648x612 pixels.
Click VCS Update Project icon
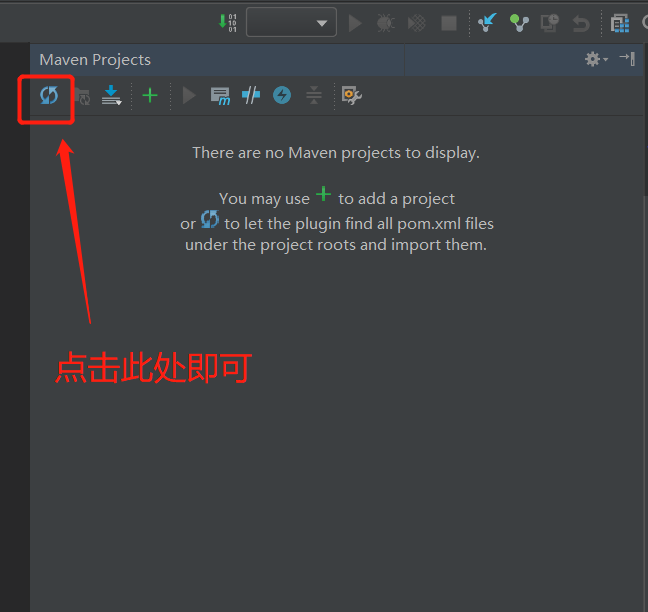click(487, 23)
